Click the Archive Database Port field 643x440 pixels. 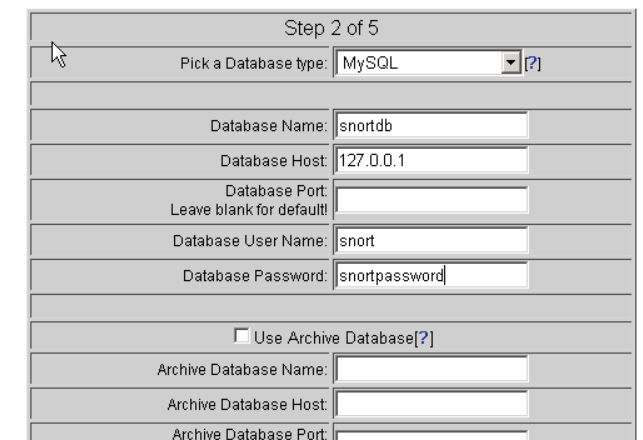(431, 434)
